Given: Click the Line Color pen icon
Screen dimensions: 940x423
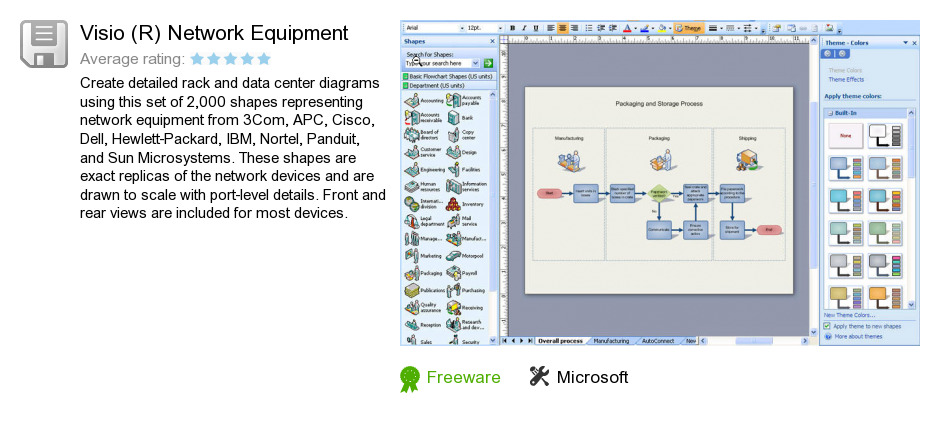Looking at the screenshot, I should click(x=644, y=28).
